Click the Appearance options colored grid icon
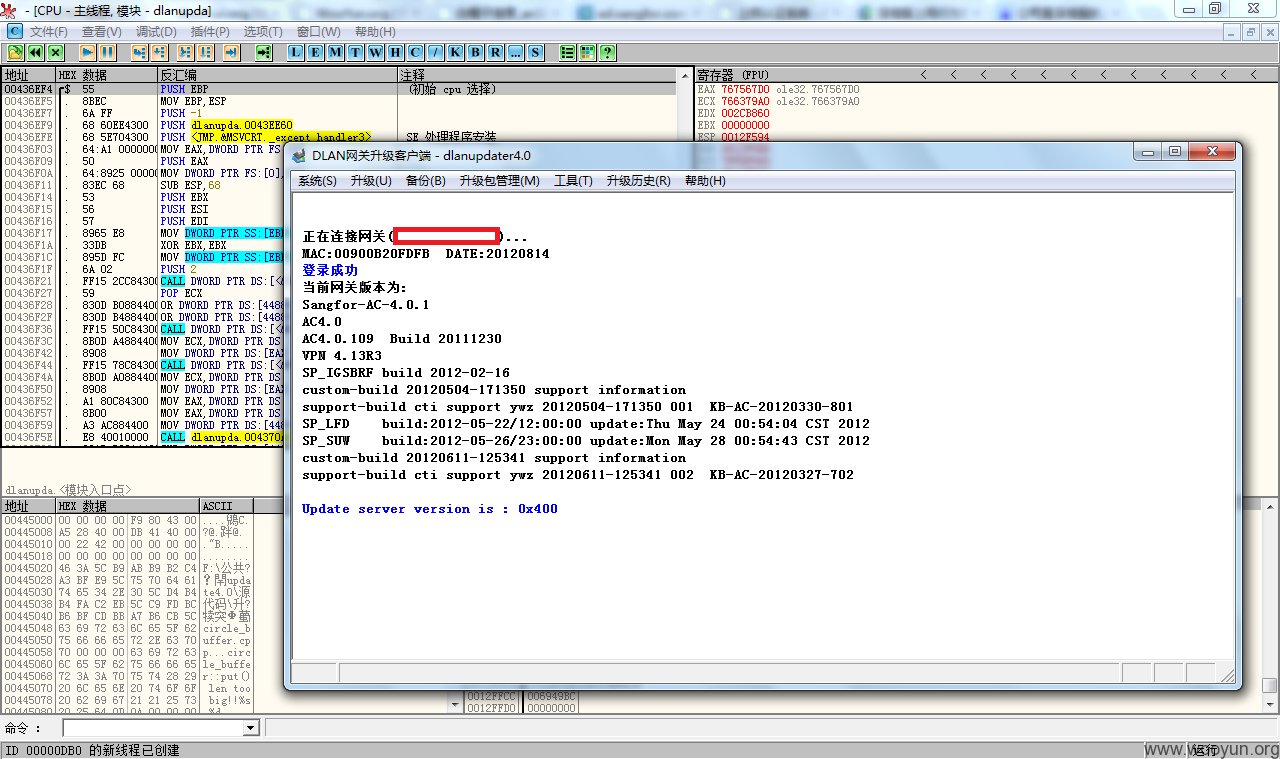Image resolution: width=1280 pixels, height=759 pixels. click(587, 52)
